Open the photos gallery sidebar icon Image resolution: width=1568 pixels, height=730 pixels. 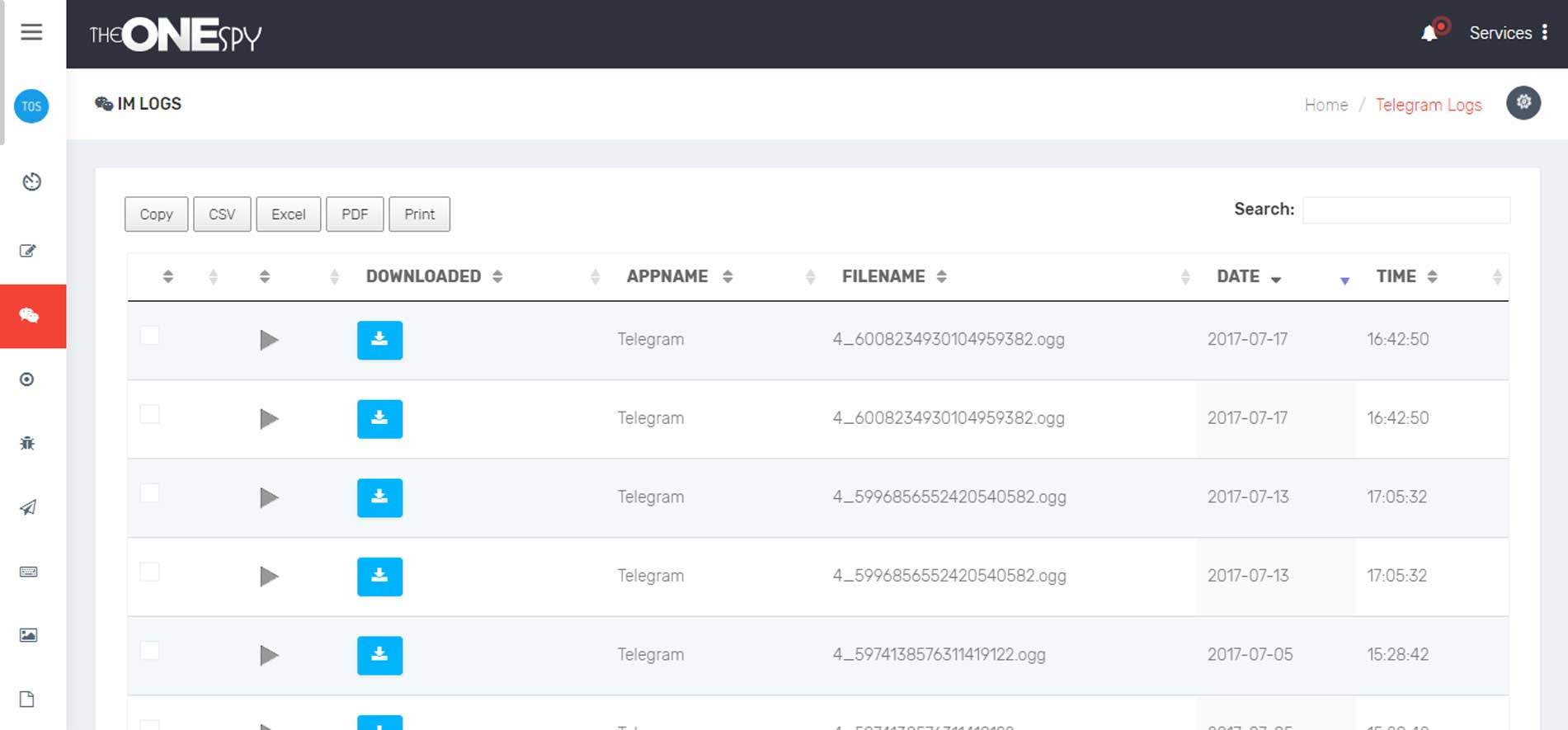[x=28, y=635]
